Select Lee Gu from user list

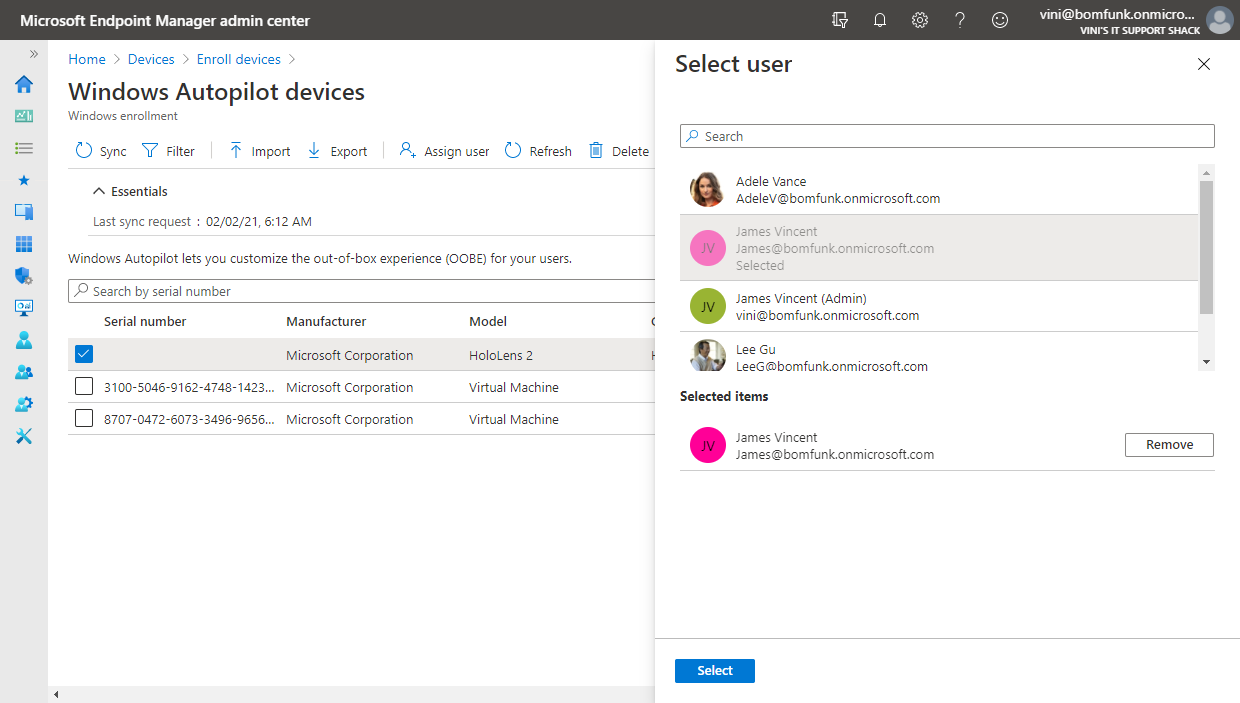point(939,352)
